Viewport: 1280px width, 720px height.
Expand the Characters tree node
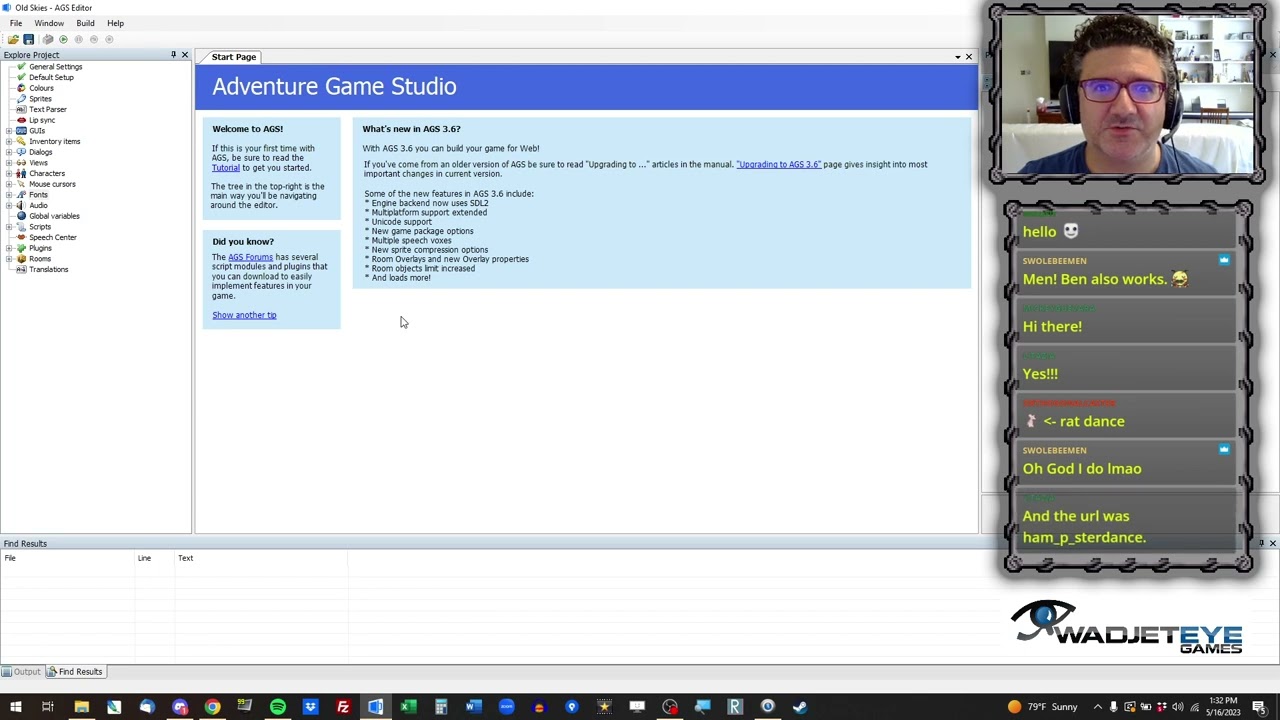pyautogui.click(x=9, y=174)
